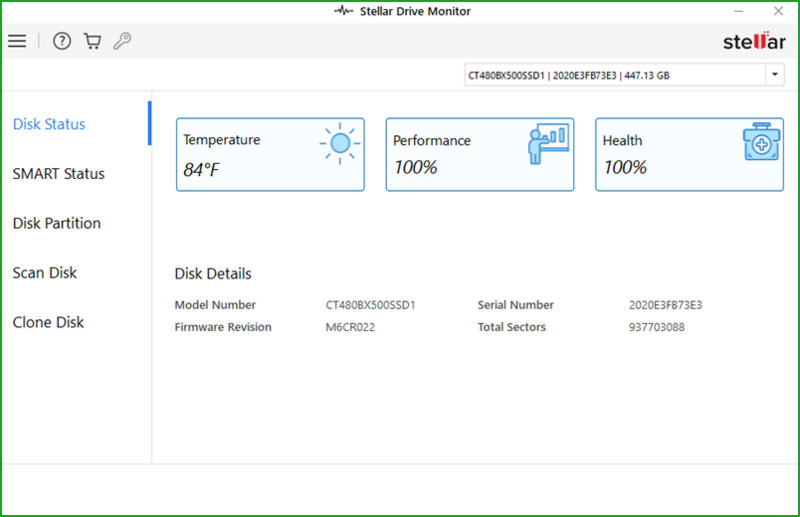Click total sectors value 937703088
The width and height of the screenshot is (800, 517).
tap(657, 327)
